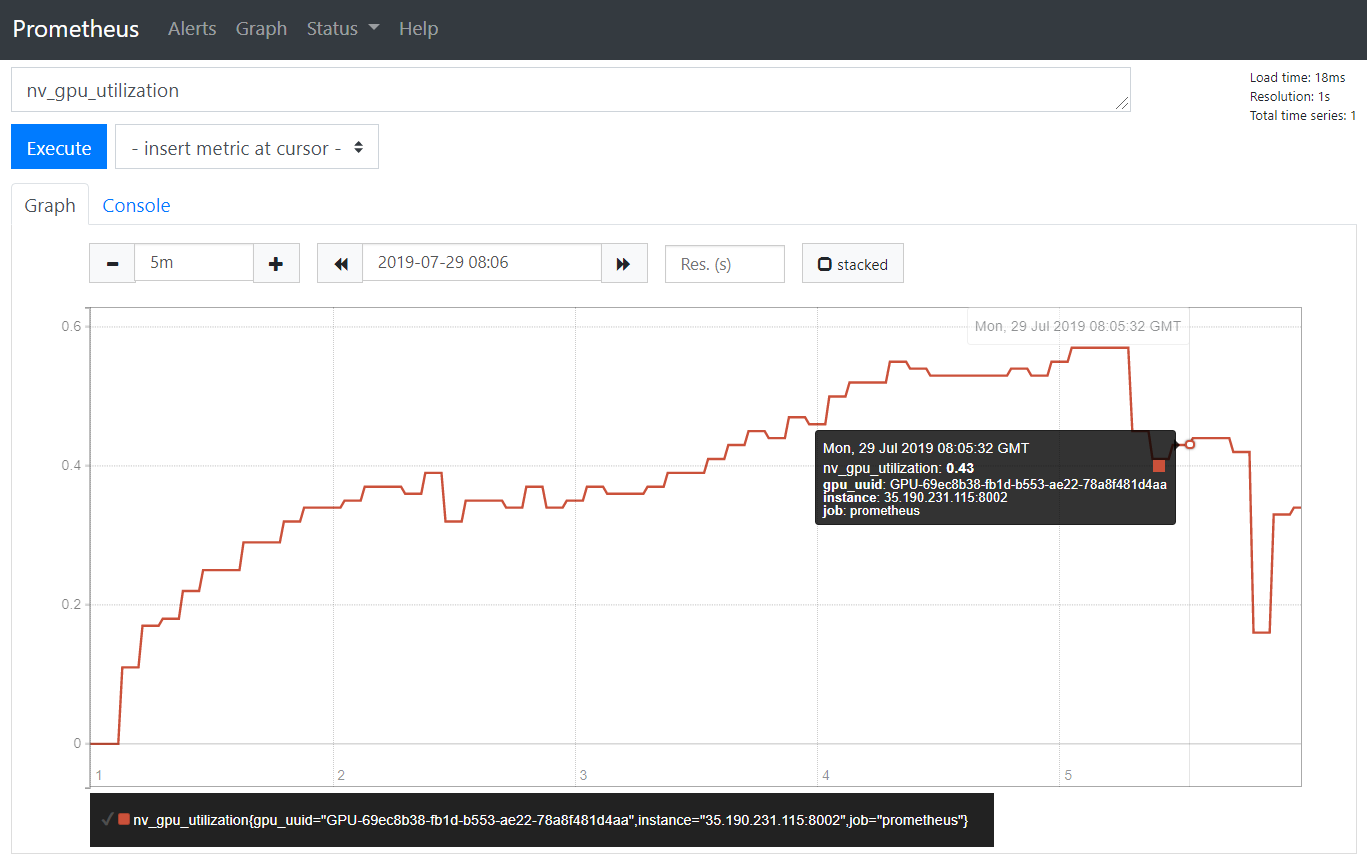Image resolution: width=1367 pixels, height=855 pixels.
Task: Open Help in the navigation bar
Action: [x=418, y=29]
